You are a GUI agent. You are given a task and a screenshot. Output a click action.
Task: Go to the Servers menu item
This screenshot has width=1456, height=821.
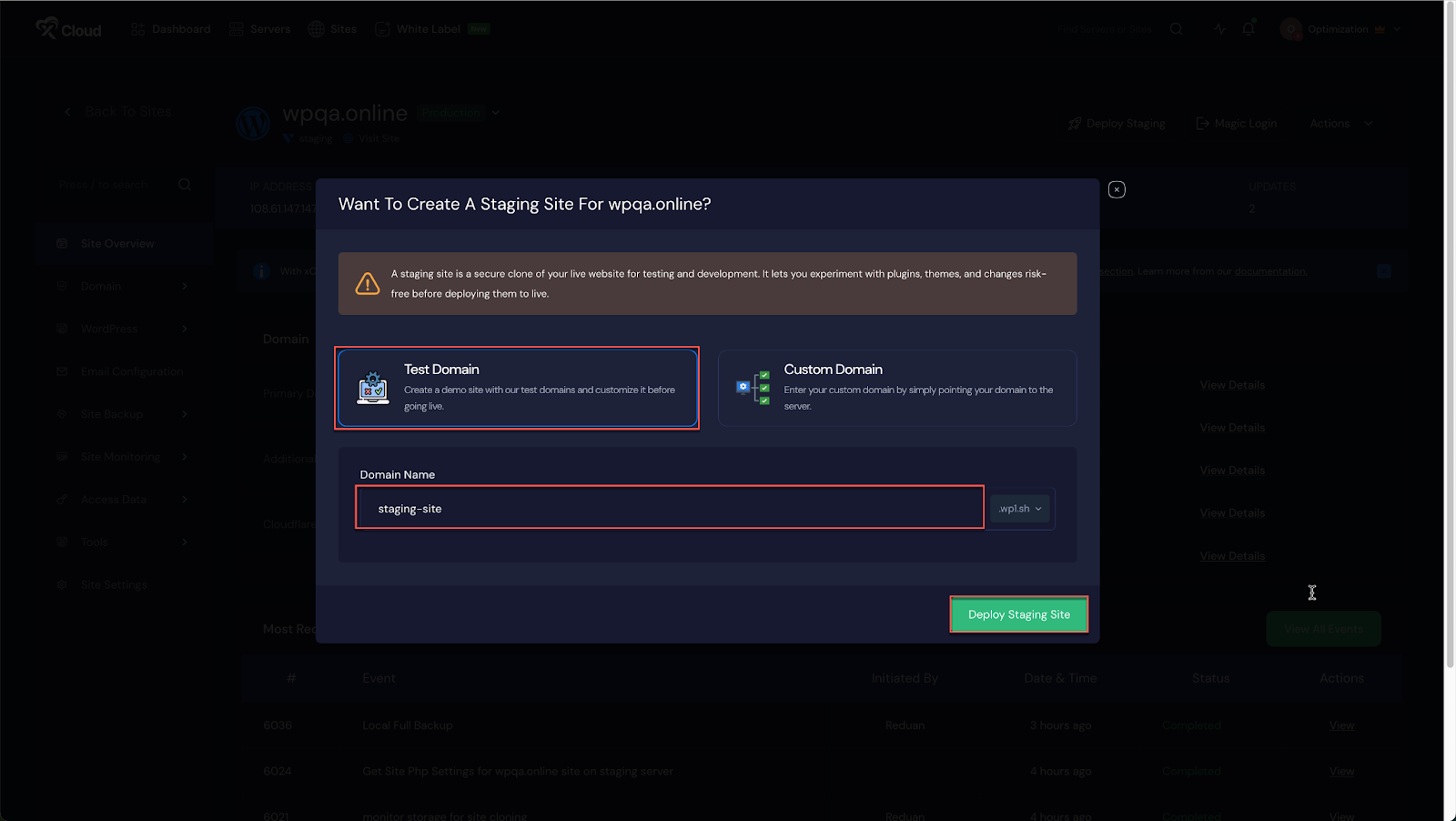260,29
